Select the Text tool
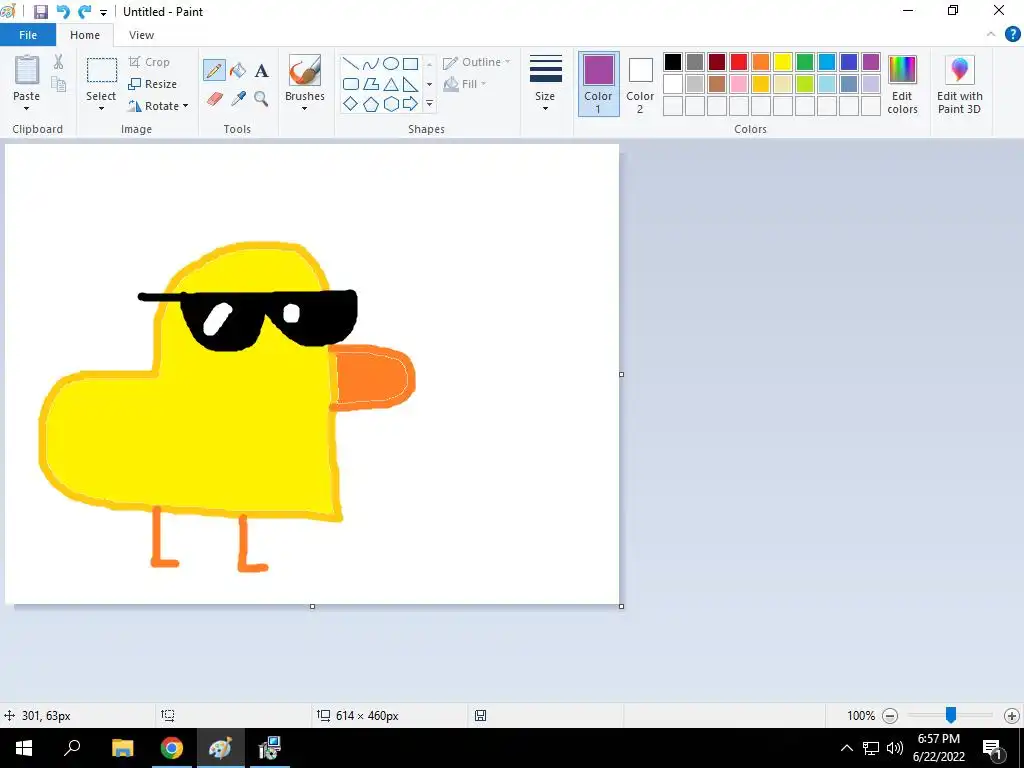 (261, 70)
